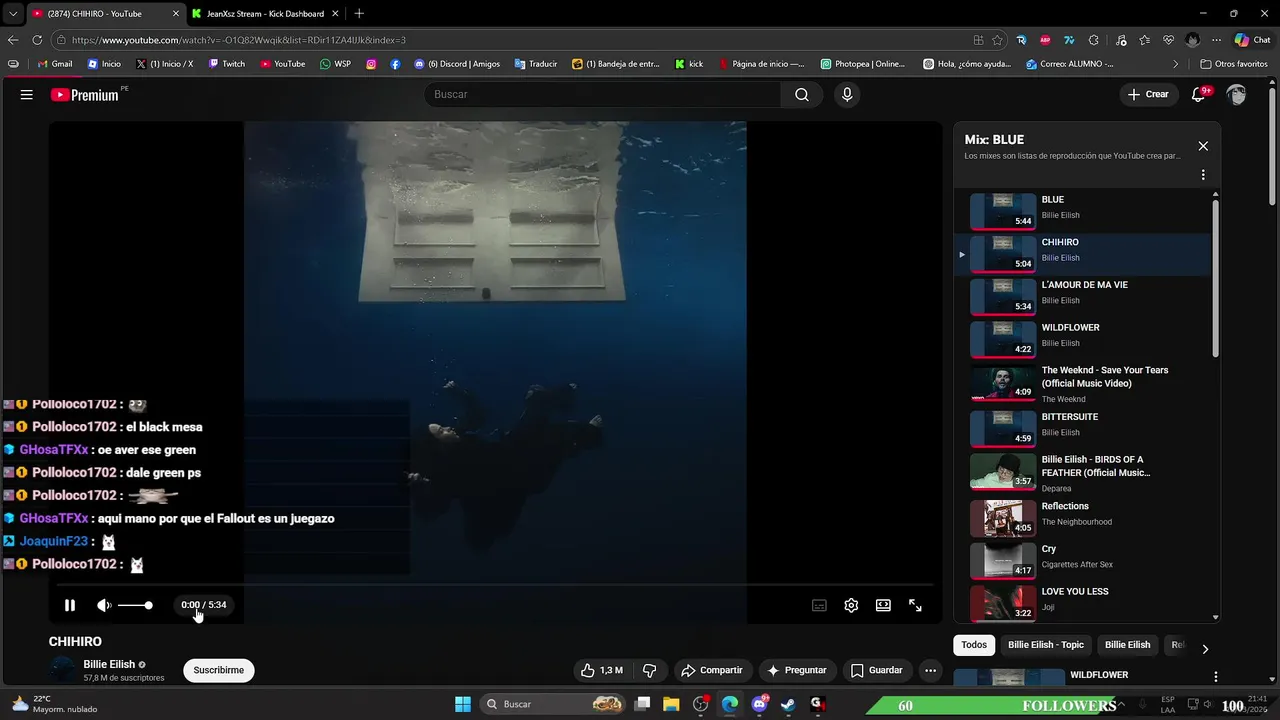The width and height of the screenshot is (1280, 720).
Task: Open Billie Eilish channel link
Action: (x=109, y=664)
